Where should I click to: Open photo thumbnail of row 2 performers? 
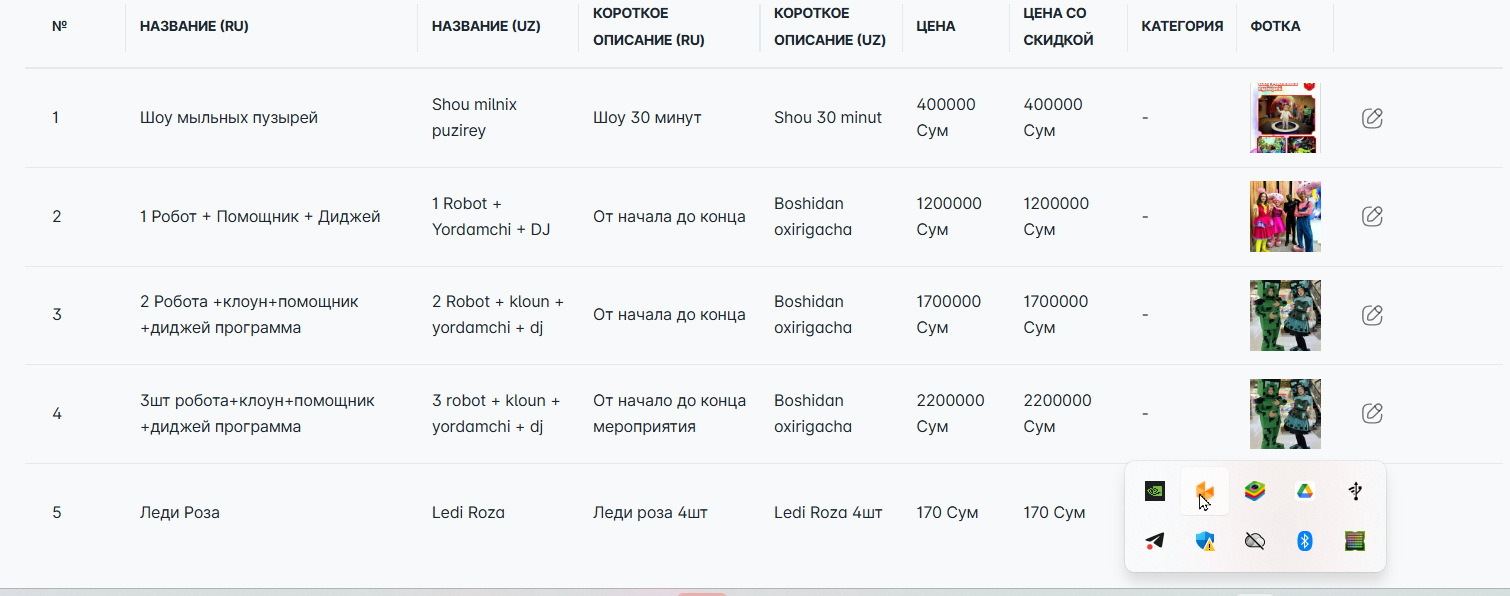click(x=1285, y=216)
